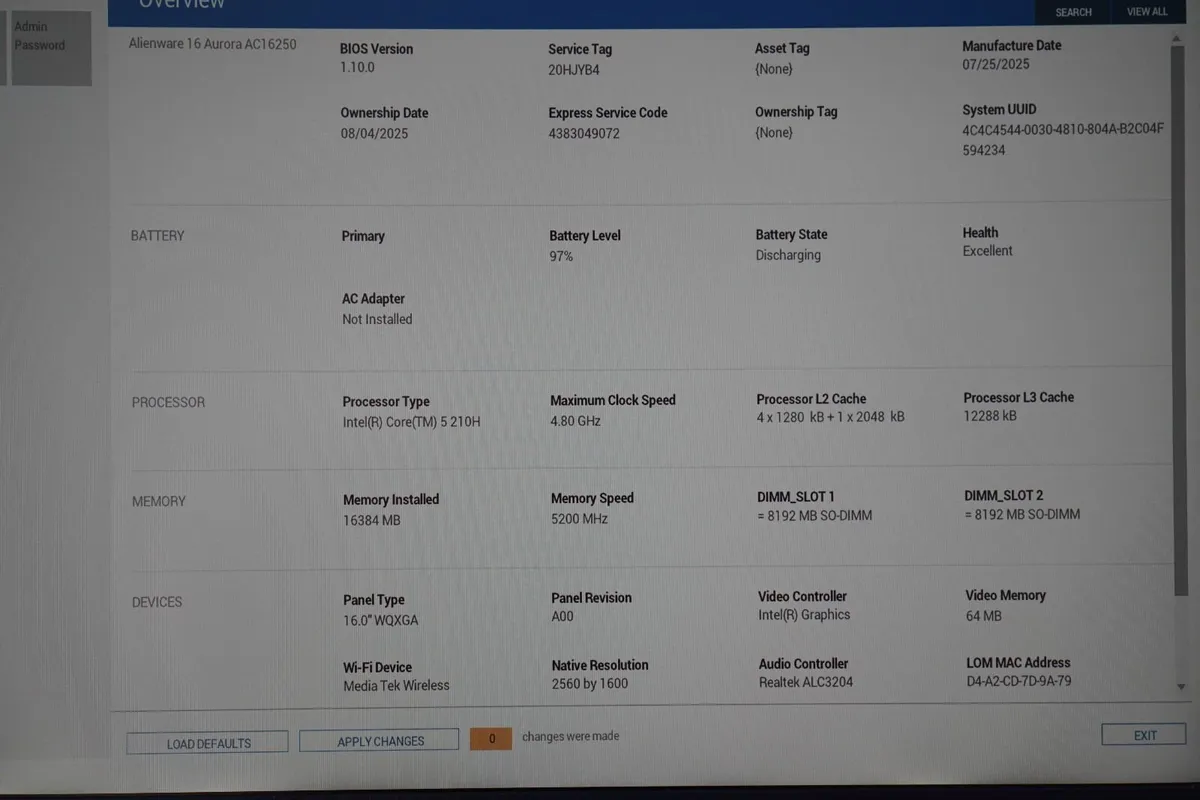Click the LOAD DEFAULTS button
The height and width of the screenshot is (800, 1200).
pos(208,743)
